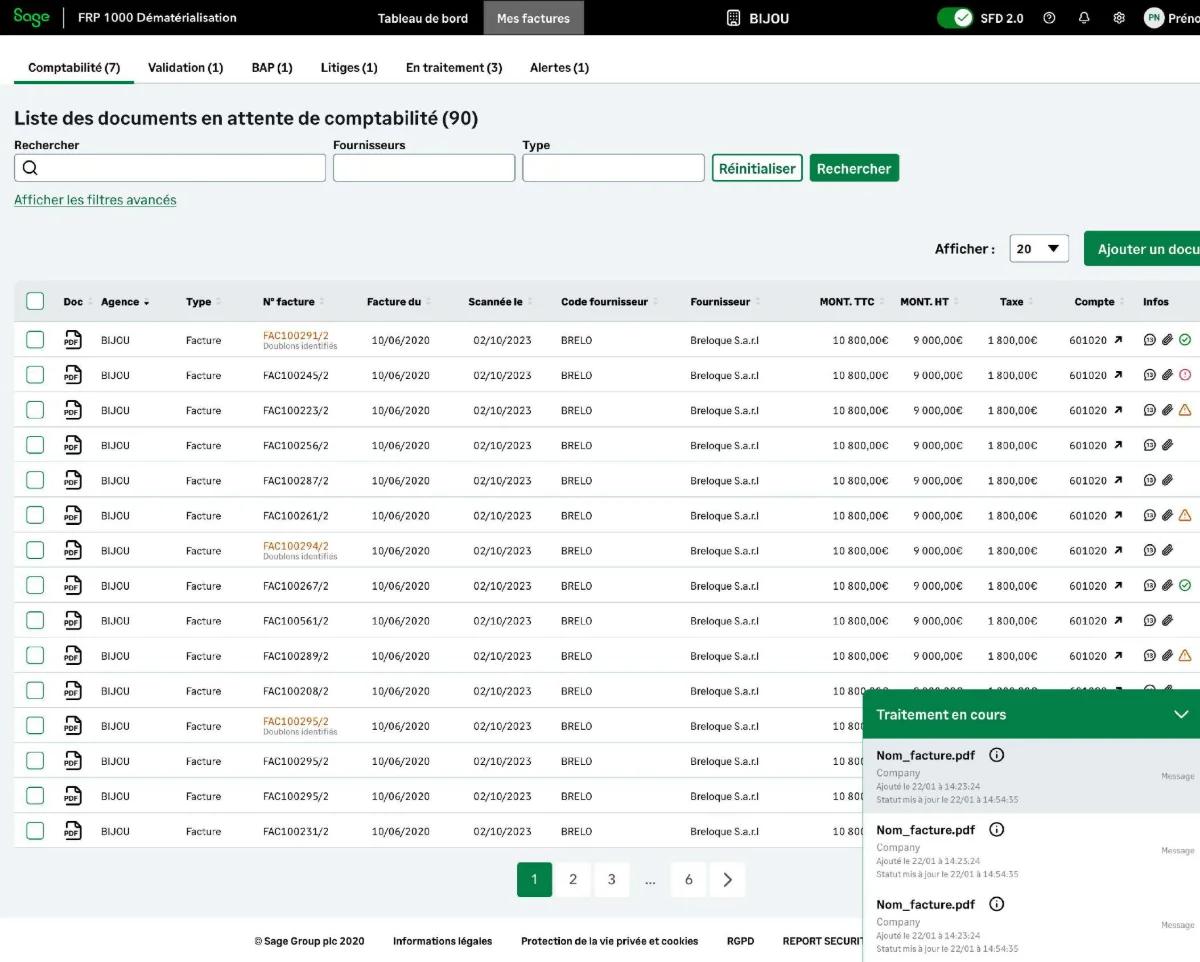This screenshot has width=1200, height=962.
Task: Click the red alert icon on FAC100245/2
Action: pyautogui.click(x=1185, y=375)
